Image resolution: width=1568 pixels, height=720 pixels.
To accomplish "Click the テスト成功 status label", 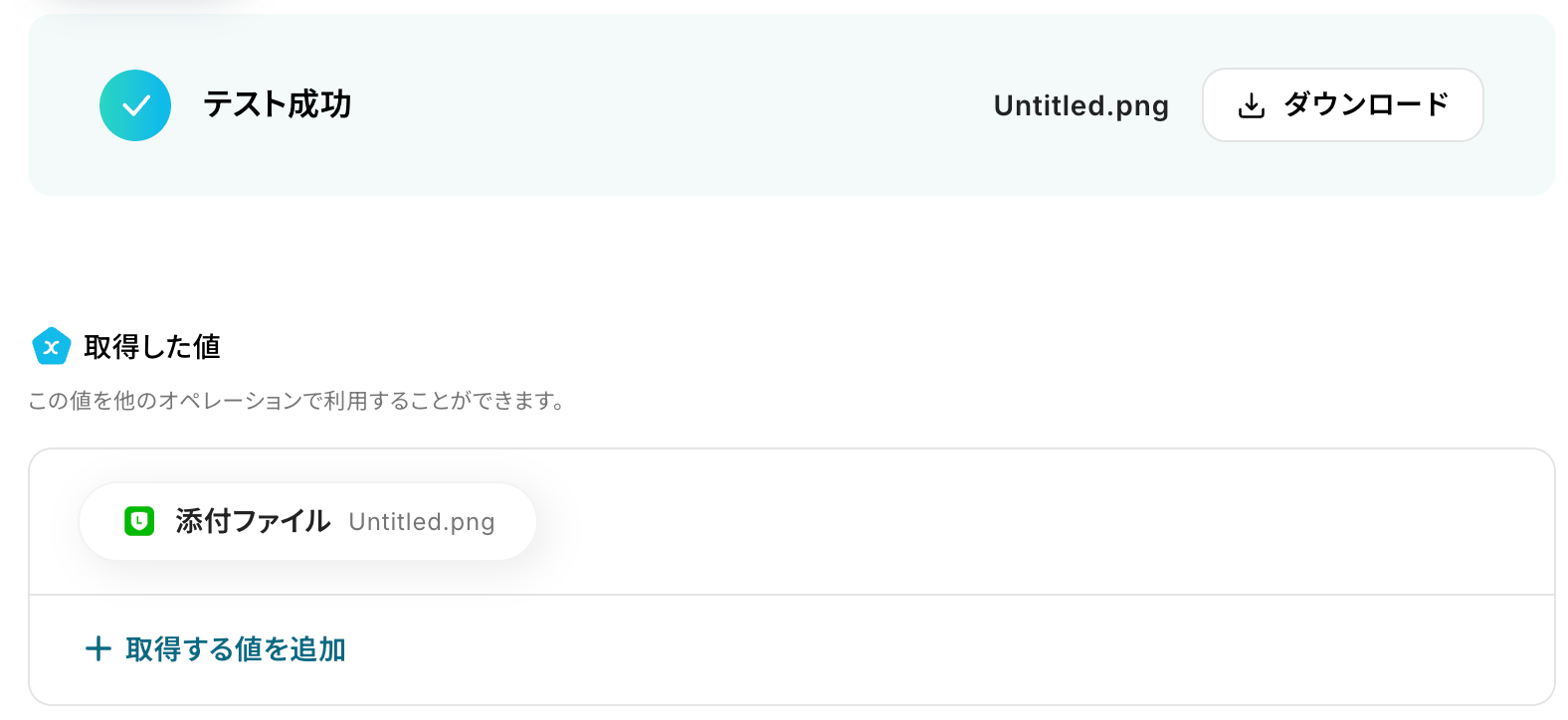I will (278, 104).
